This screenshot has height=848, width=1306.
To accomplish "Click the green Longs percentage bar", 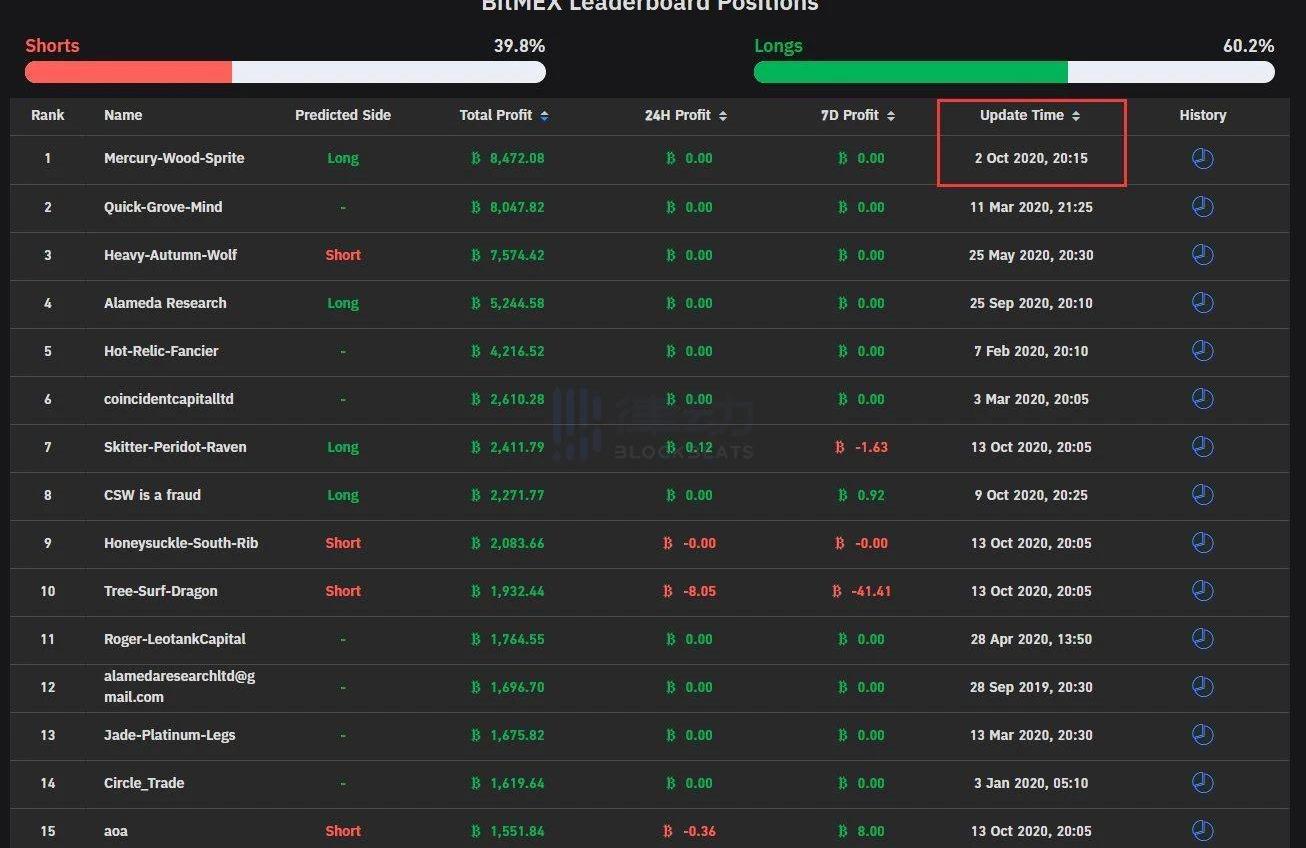I will (x=910, y=72).
